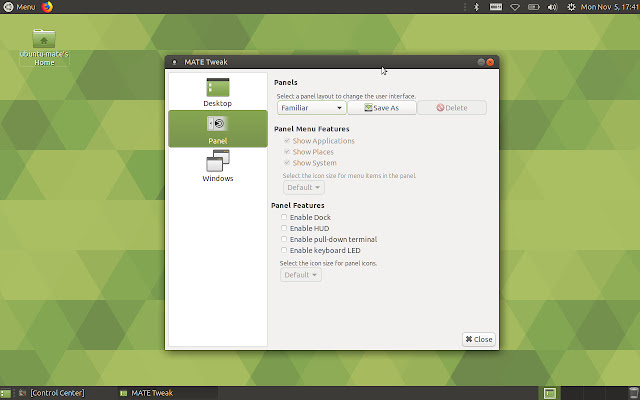Click the MATE Tweak window menu icon

pos(174,62)
